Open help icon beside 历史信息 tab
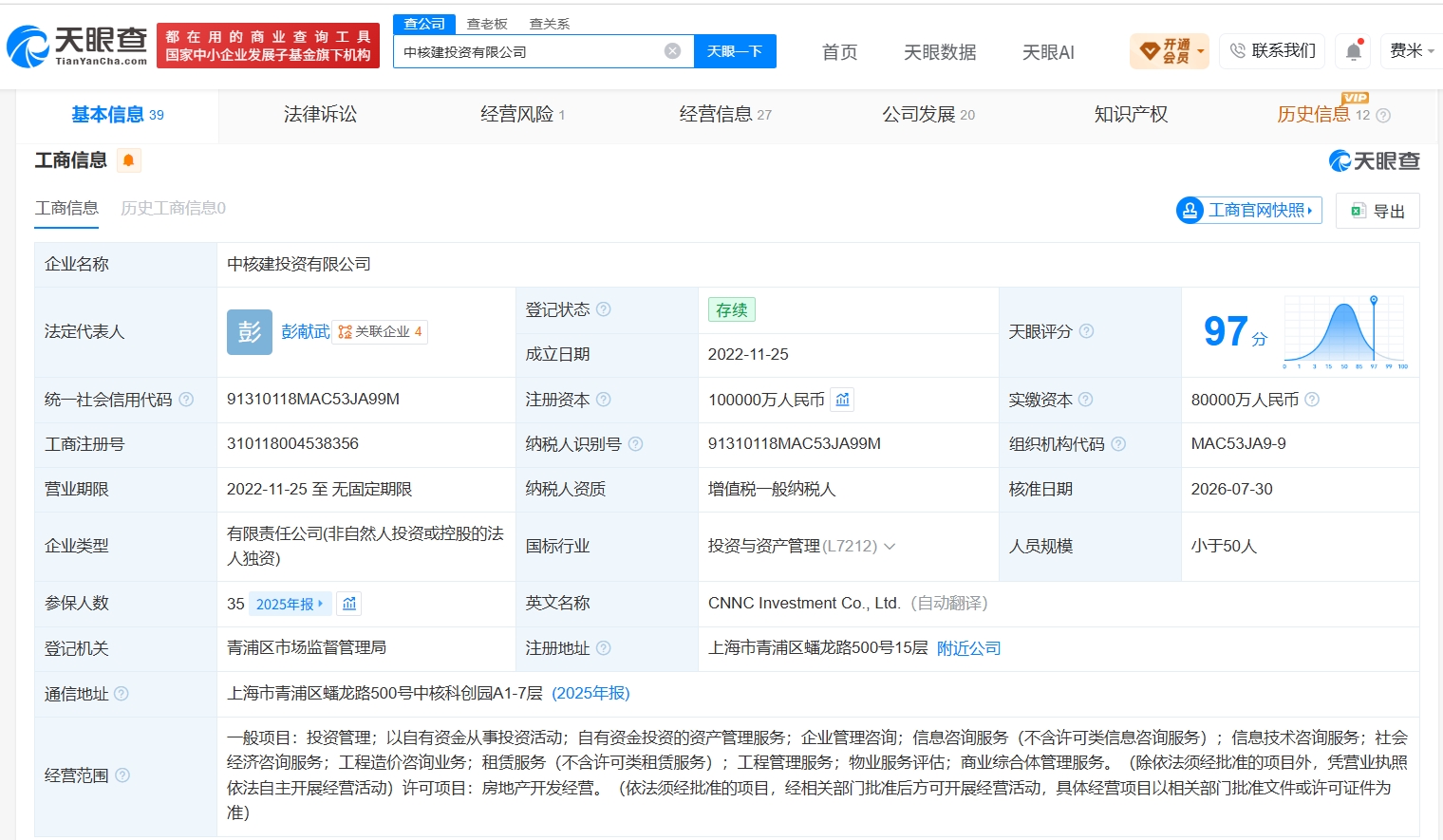Viewport: 1443px width, 840px height. tap(1383, 116)
